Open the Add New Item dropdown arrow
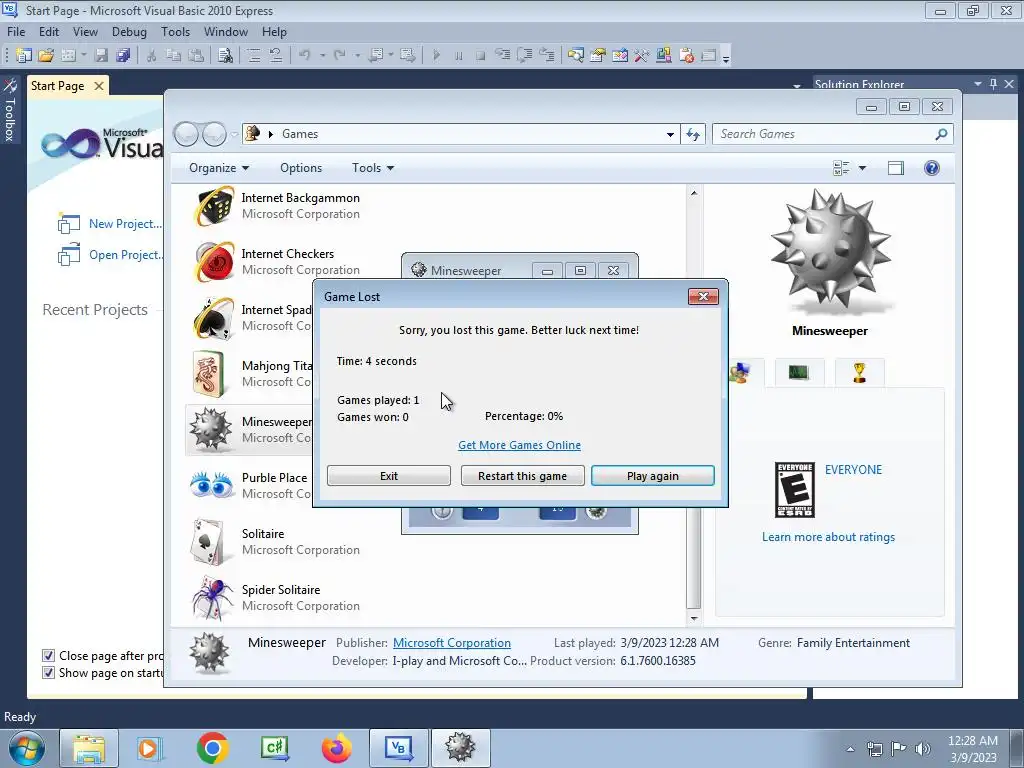The height and width of the screenshot is (768, 1024). 84,56
